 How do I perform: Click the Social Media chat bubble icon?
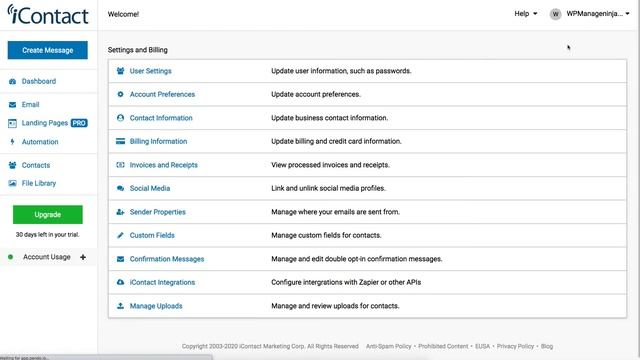(x=120, y=189)
